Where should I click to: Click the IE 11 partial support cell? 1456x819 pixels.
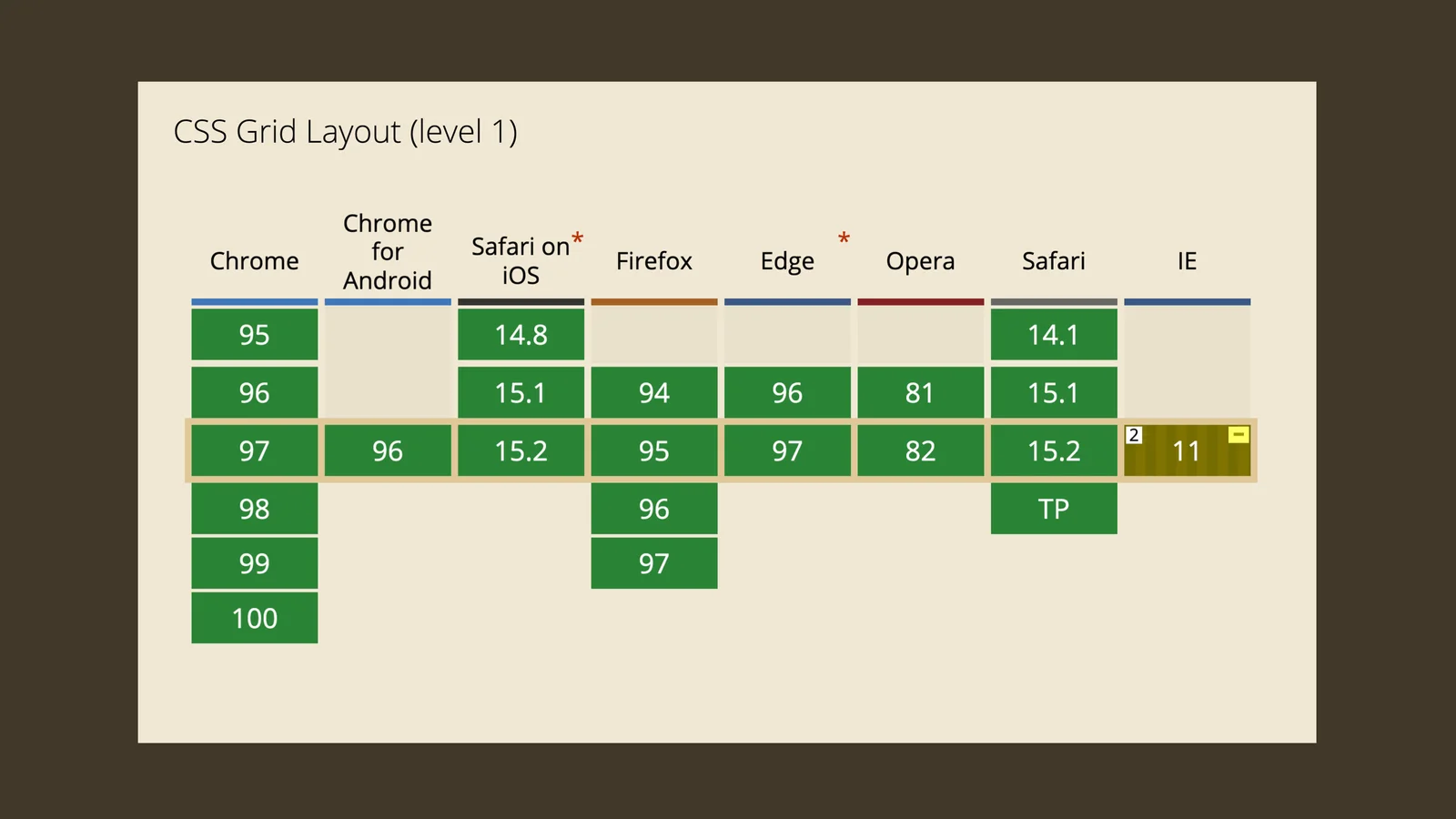tap(1187, 451)
